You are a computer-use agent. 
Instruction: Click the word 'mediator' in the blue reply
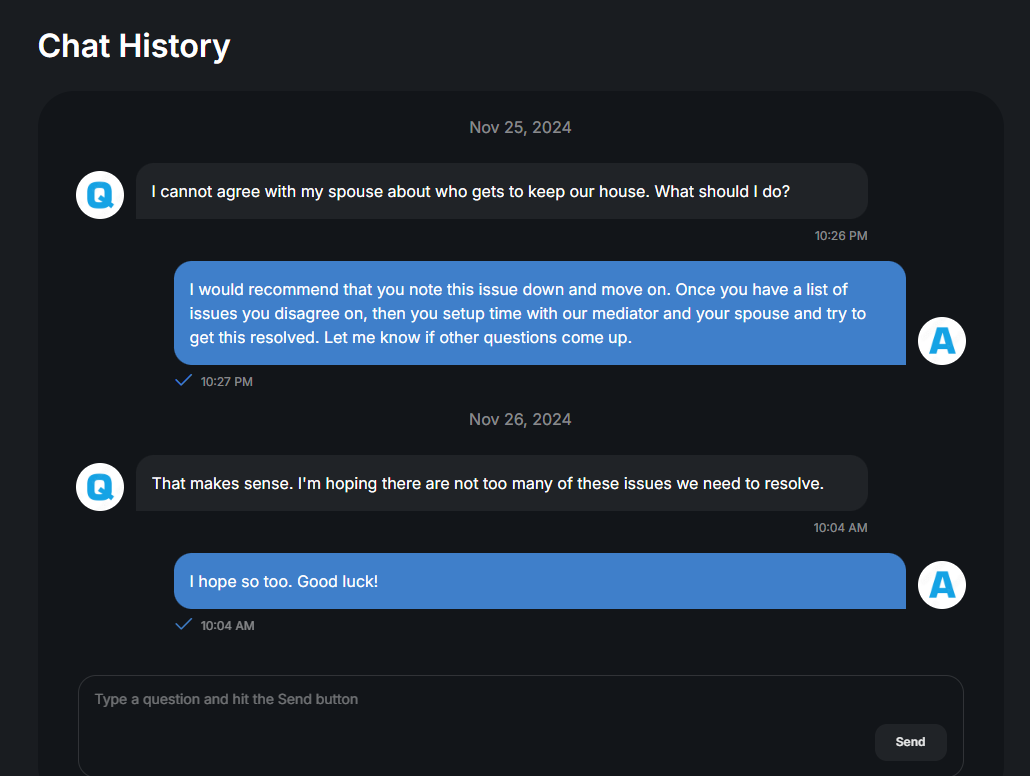pos(625,313)
